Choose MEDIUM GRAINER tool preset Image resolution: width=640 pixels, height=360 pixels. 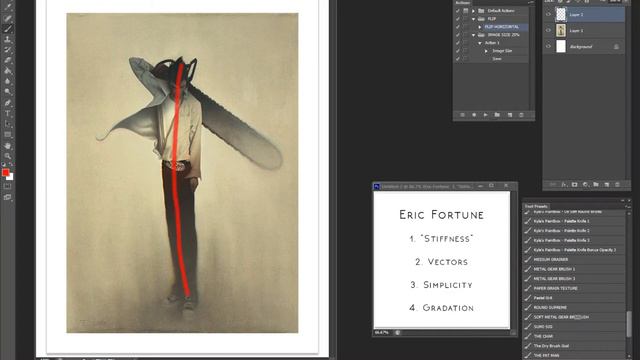click(576, 260)
